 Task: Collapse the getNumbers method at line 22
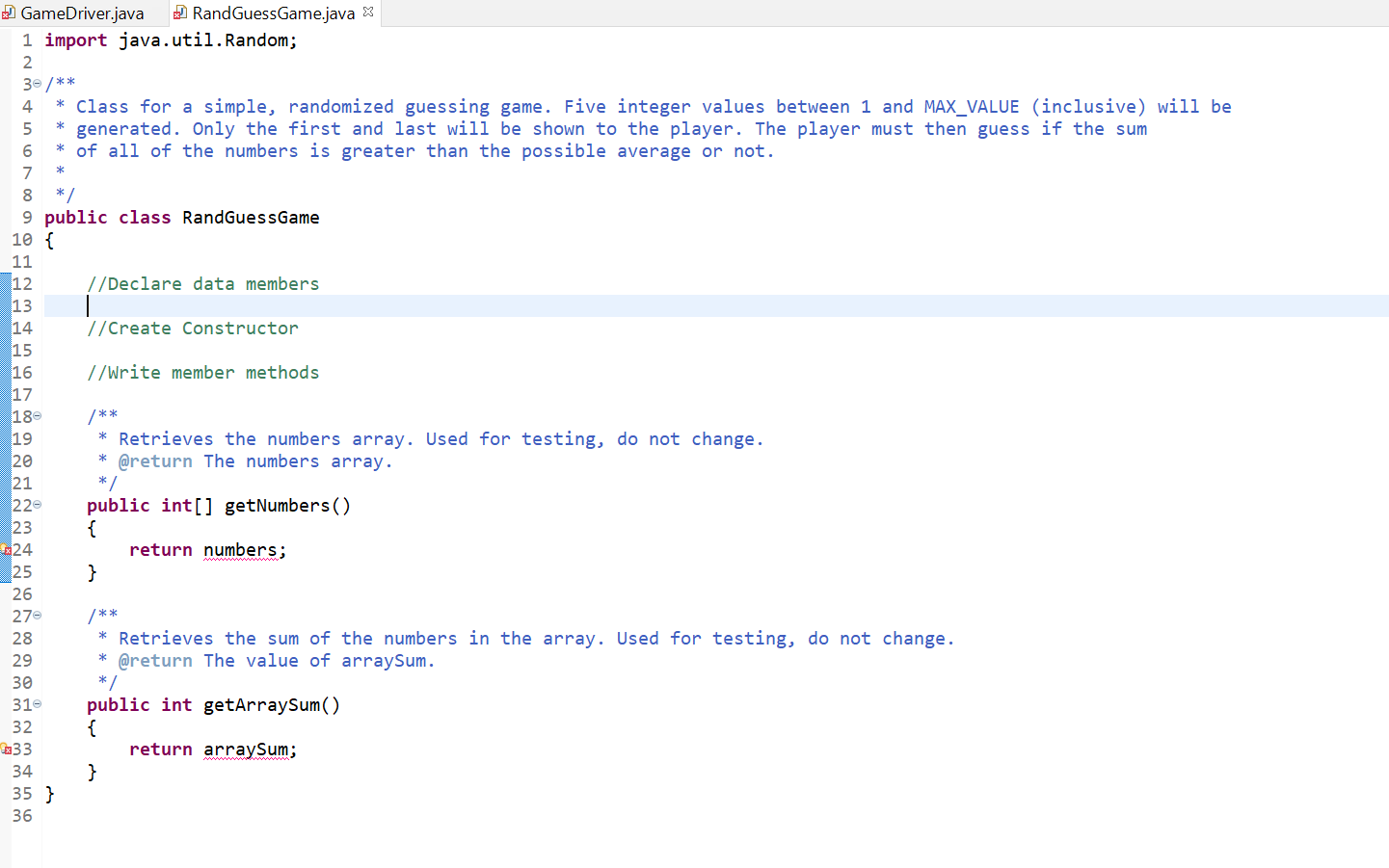coord(36,505)
